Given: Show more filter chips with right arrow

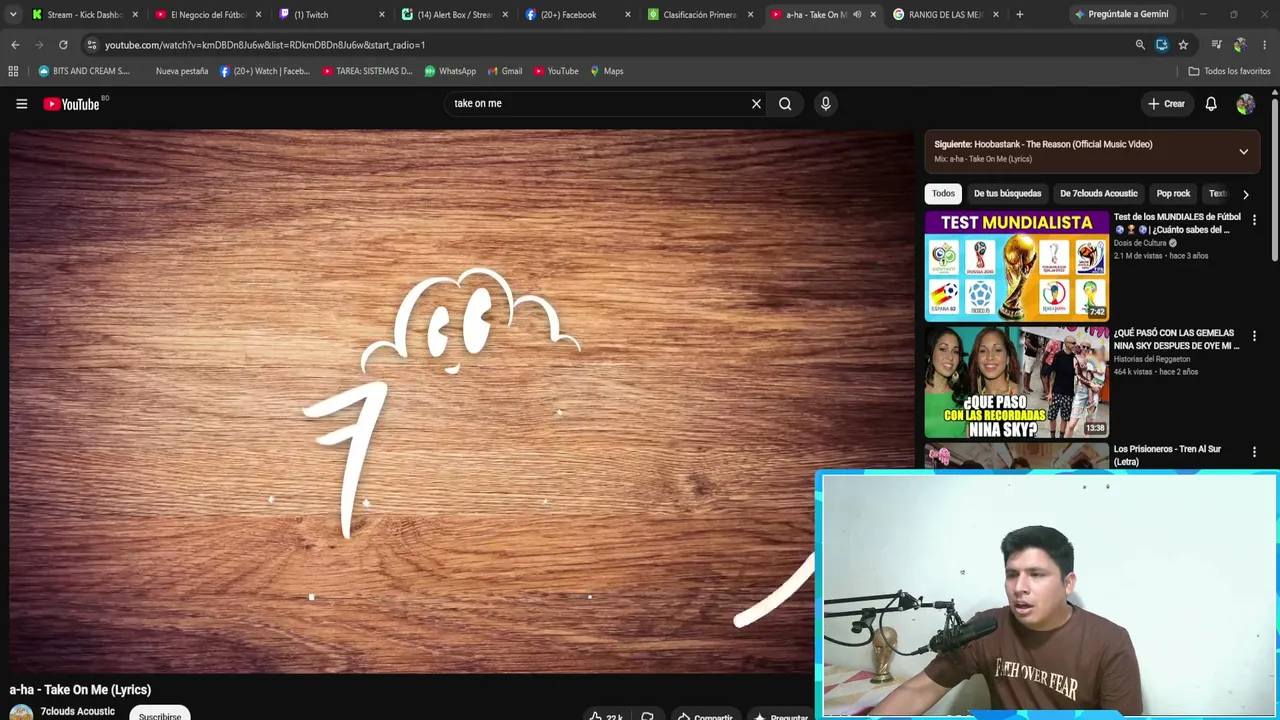Looking at the screenshot, I should [x=1245, y=194].
